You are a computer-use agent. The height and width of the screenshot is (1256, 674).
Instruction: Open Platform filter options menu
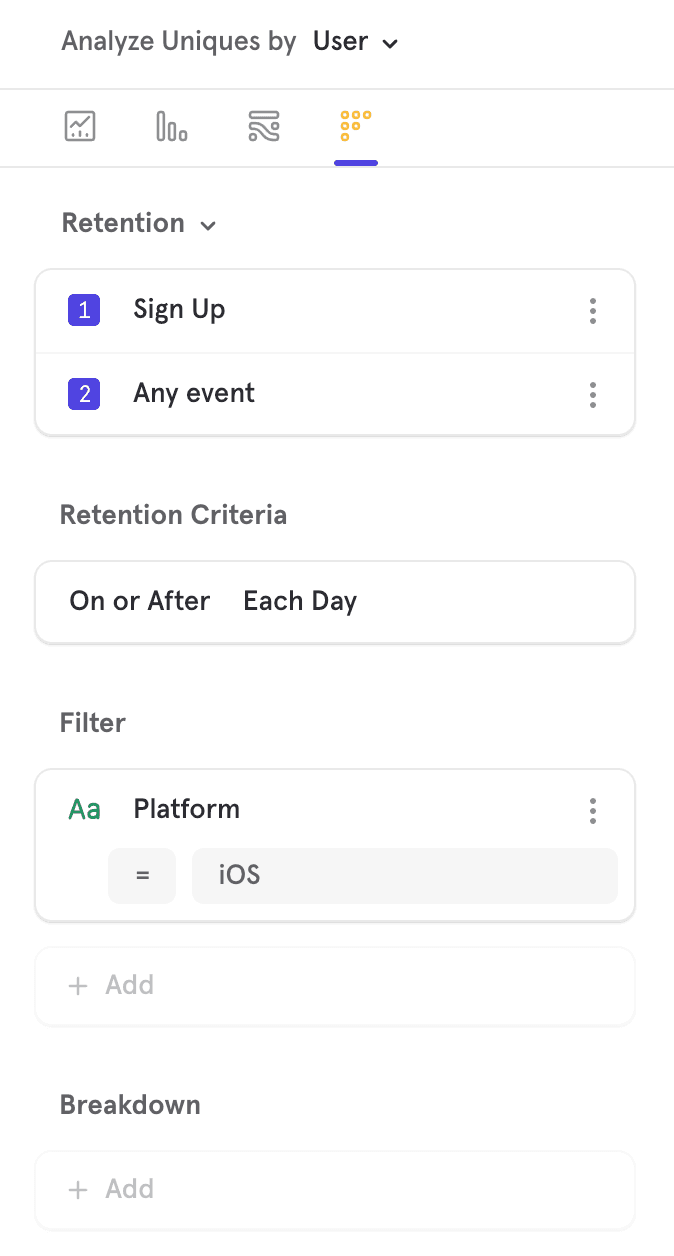pos(593,810)
